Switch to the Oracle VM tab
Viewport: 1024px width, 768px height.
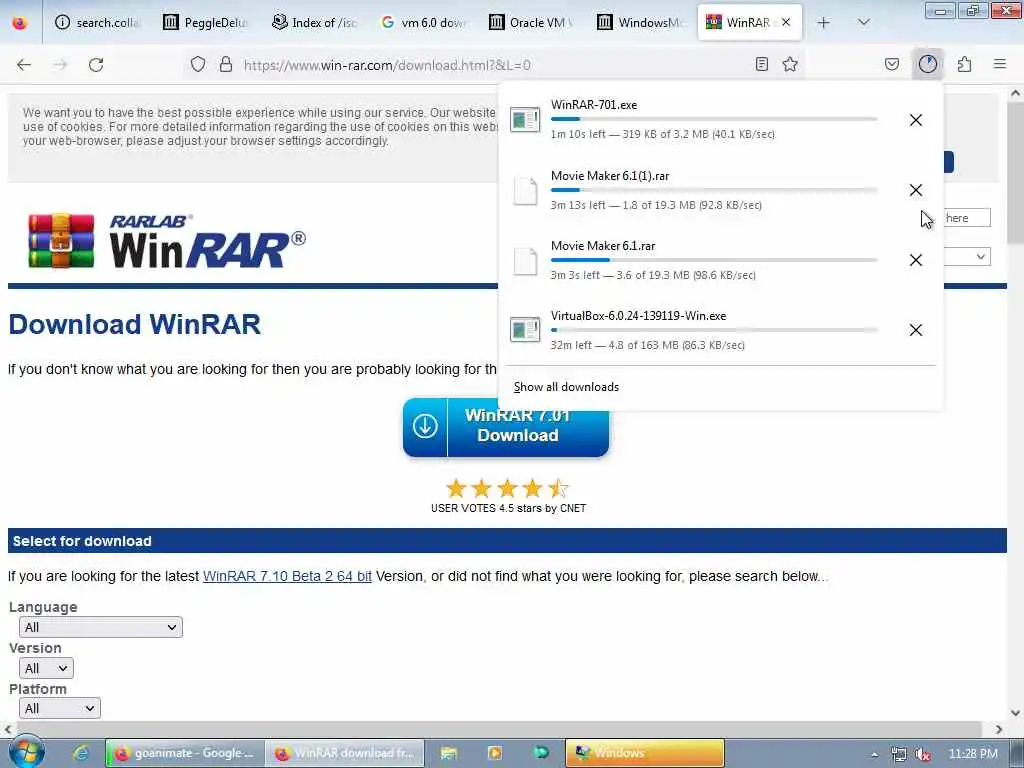click(x=532, y=23)
